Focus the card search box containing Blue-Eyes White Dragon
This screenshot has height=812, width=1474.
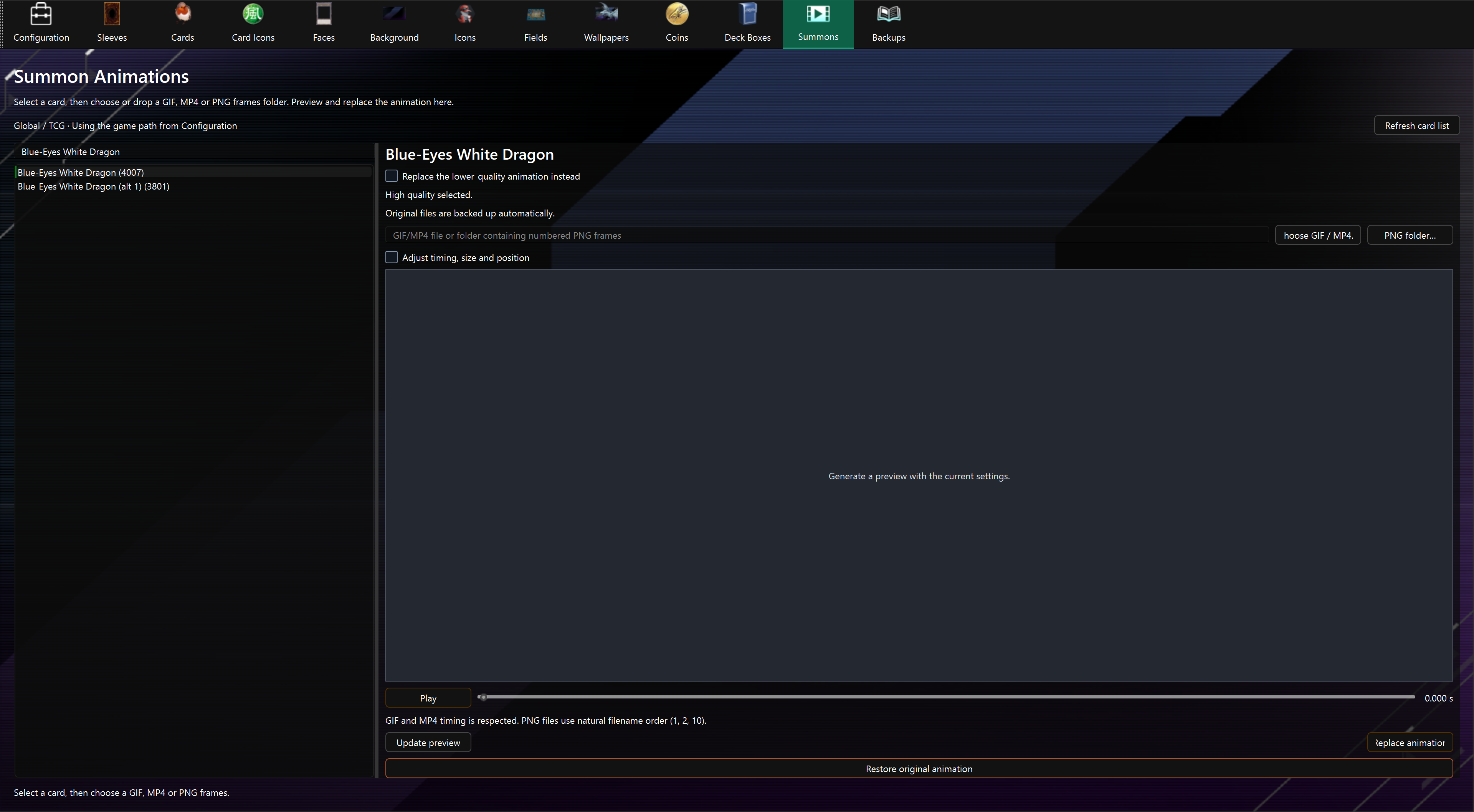coord(193,152)
